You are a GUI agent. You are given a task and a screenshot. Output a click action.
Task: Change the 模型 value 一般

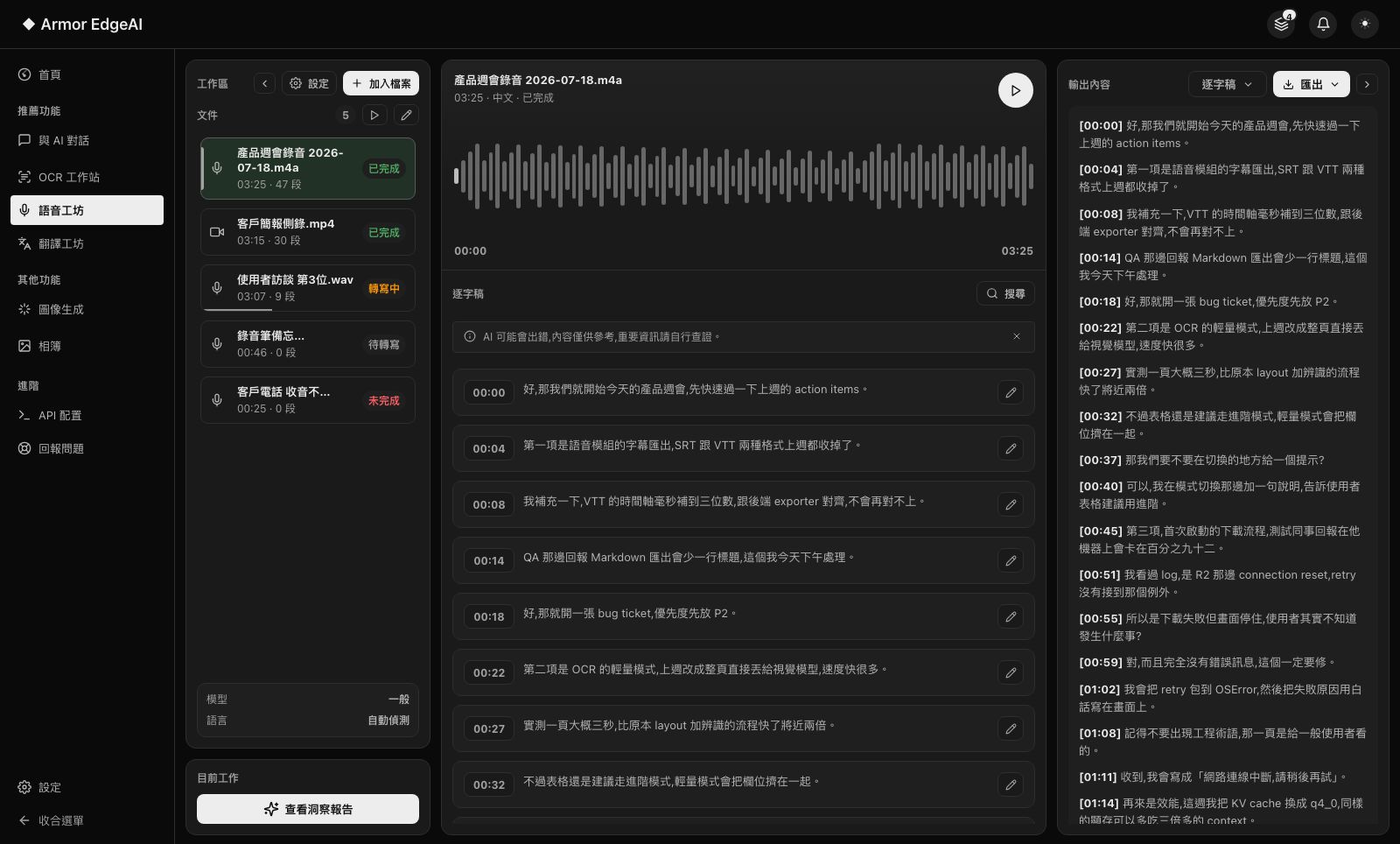point(398,700)
